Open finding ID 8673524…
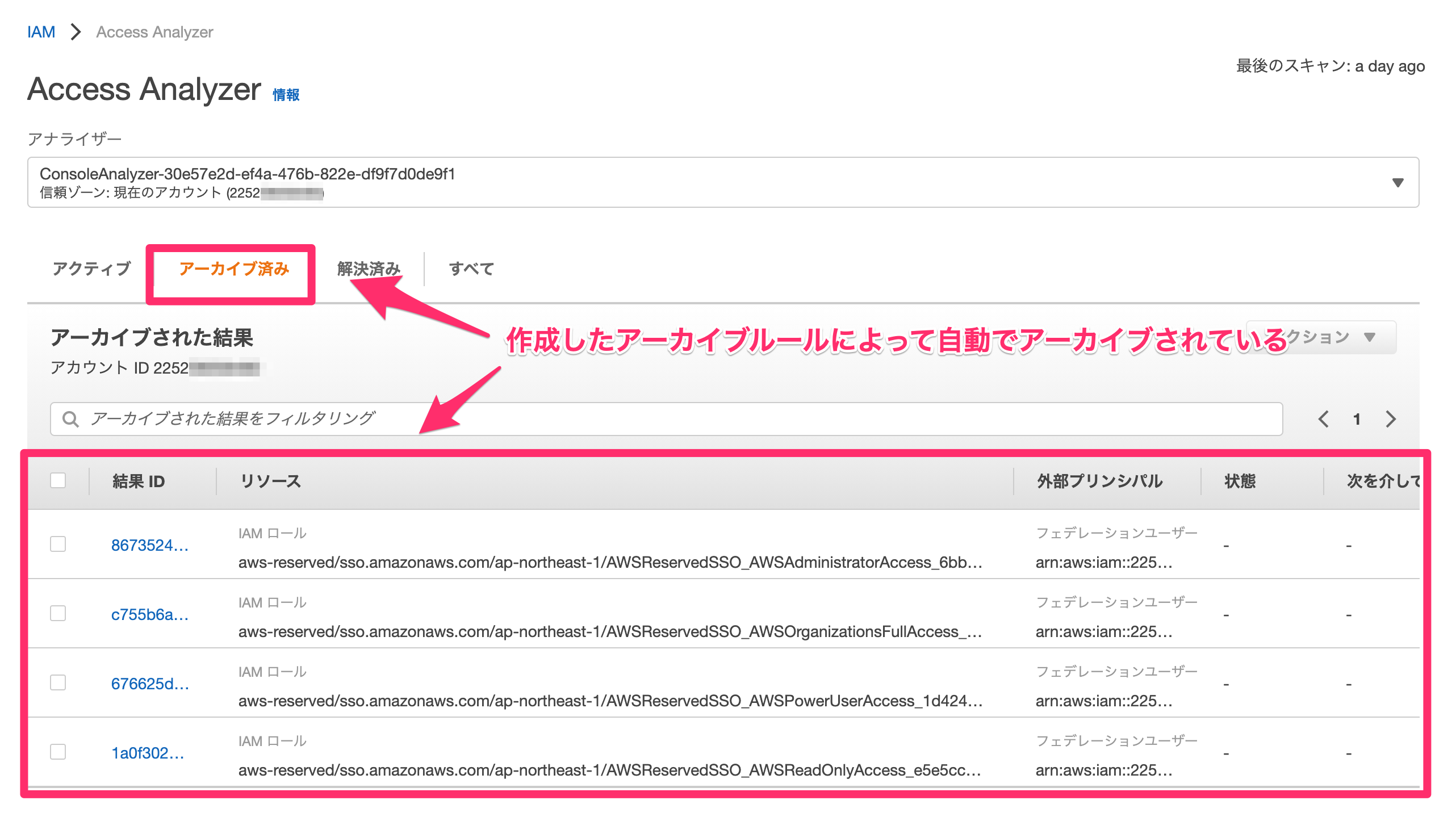The image size is (1456, 821). pos(150,545)
